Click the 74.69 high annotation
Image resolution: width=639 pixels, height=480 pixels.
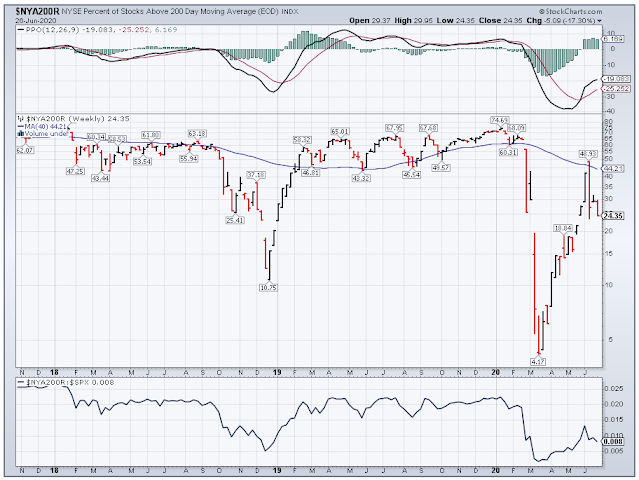click(x=500, y=120)
